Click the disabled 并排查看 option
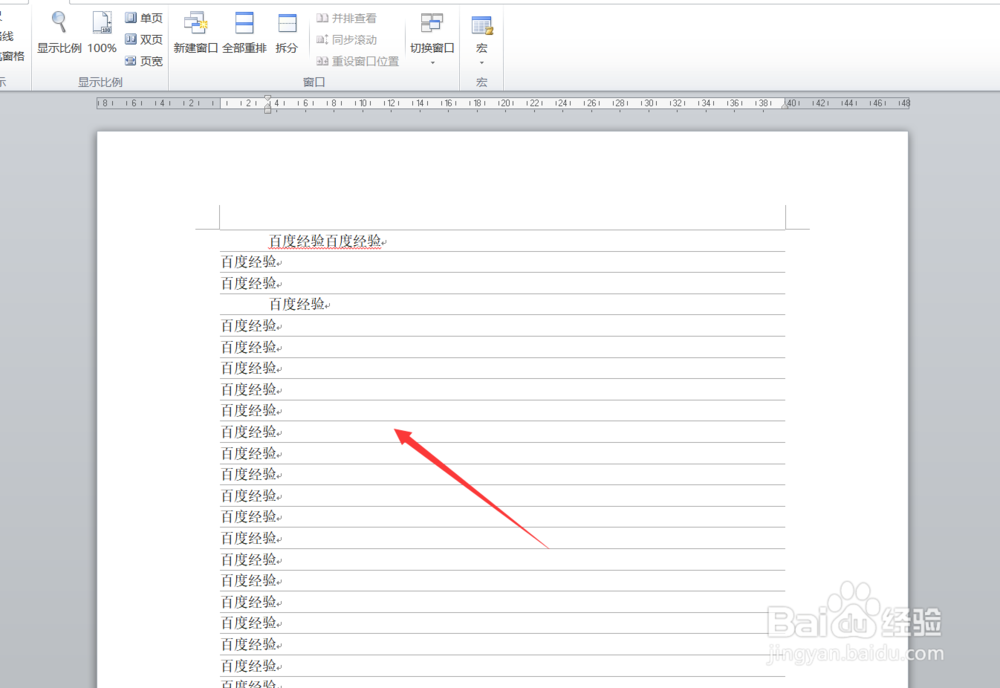This screenshot has width=1000, height=688. tap(346, 18)
